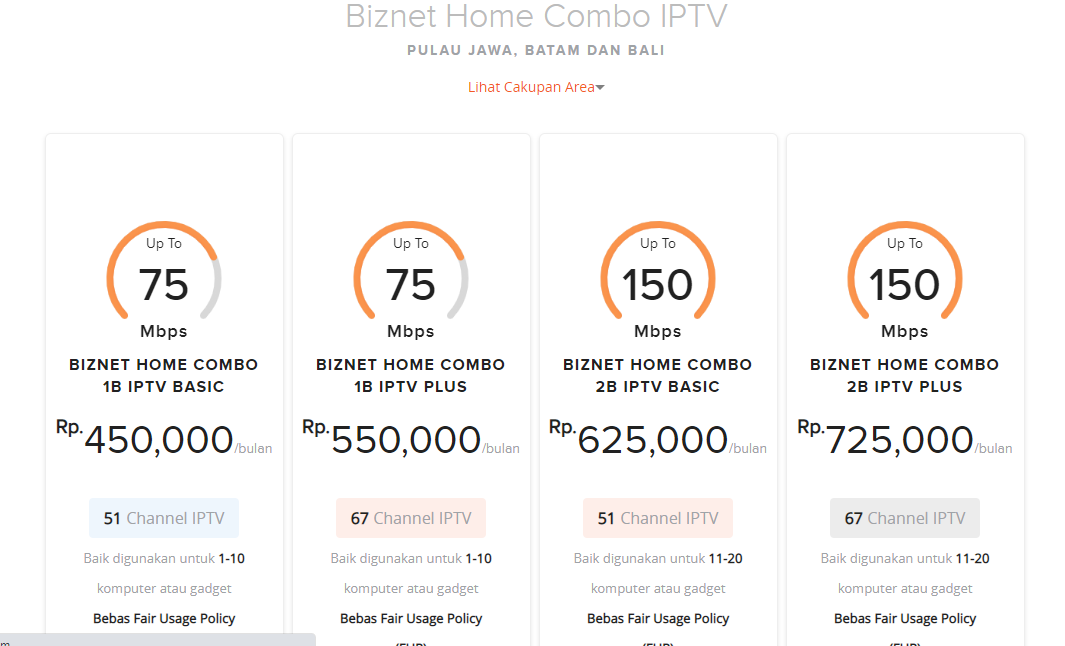Click the Pulau Jawa, Batam dan Bali subtitle

536,50
